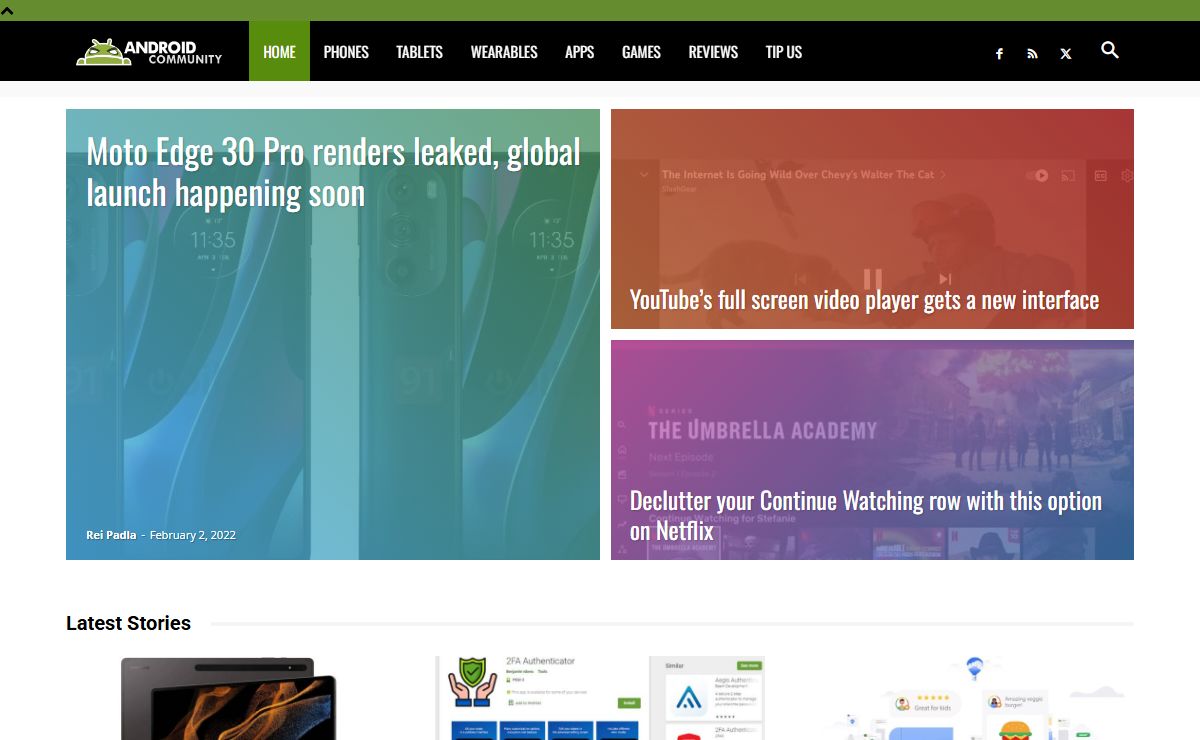
Task: Collapse the top bar using the caret
Action: (7, 10)
